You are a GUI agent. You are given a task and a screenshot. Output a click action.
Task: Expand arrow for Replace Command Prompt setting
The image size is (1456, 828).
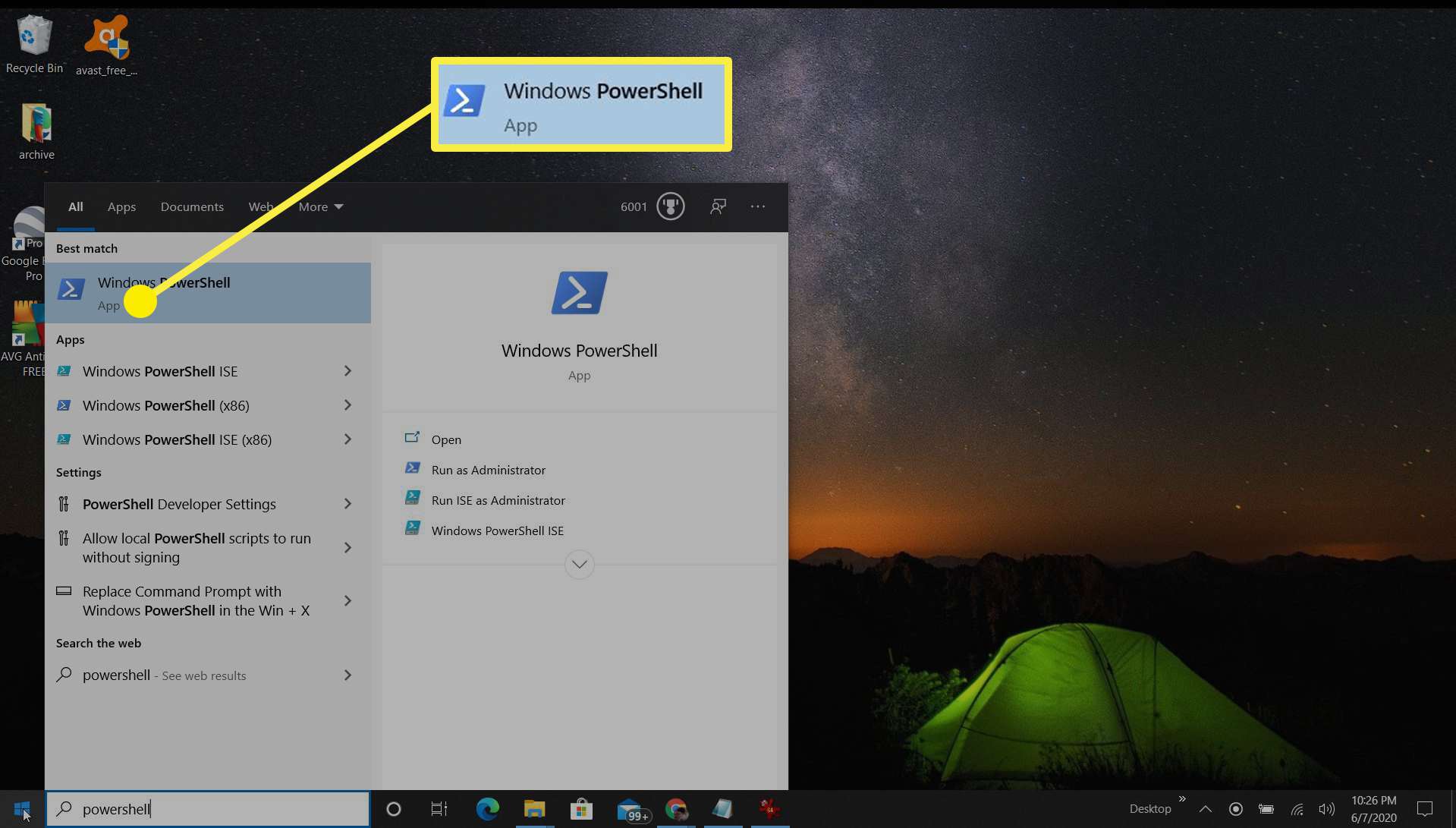click(x=347, y=601)
